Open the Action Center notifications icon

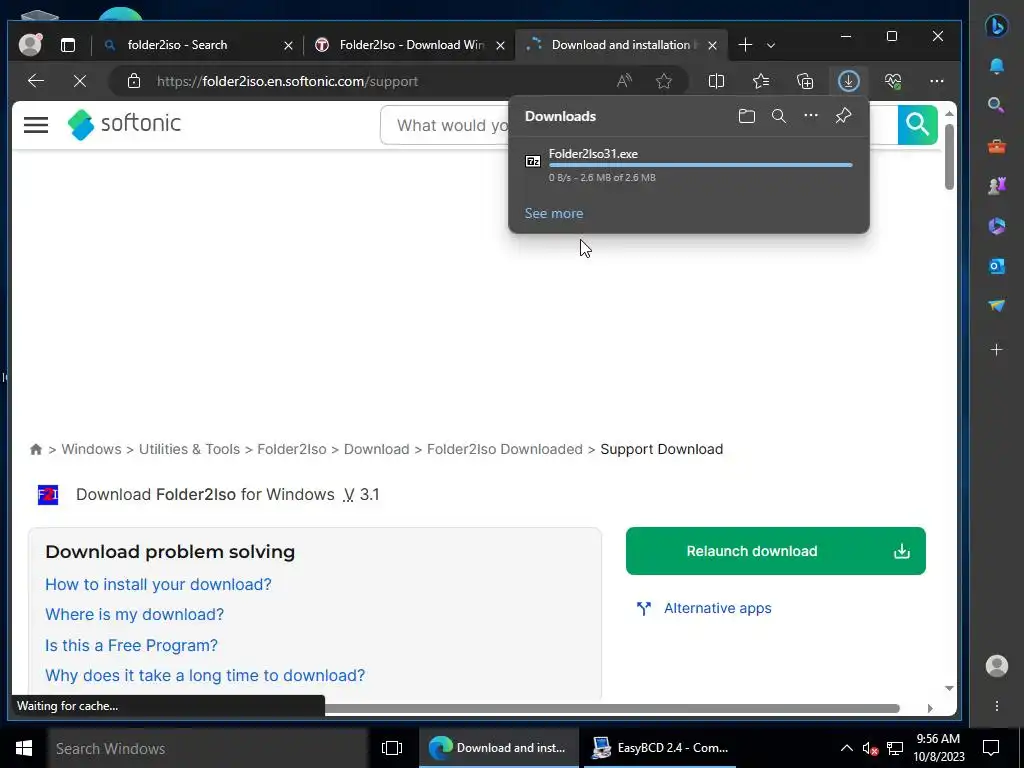click(x=991, y=748)
